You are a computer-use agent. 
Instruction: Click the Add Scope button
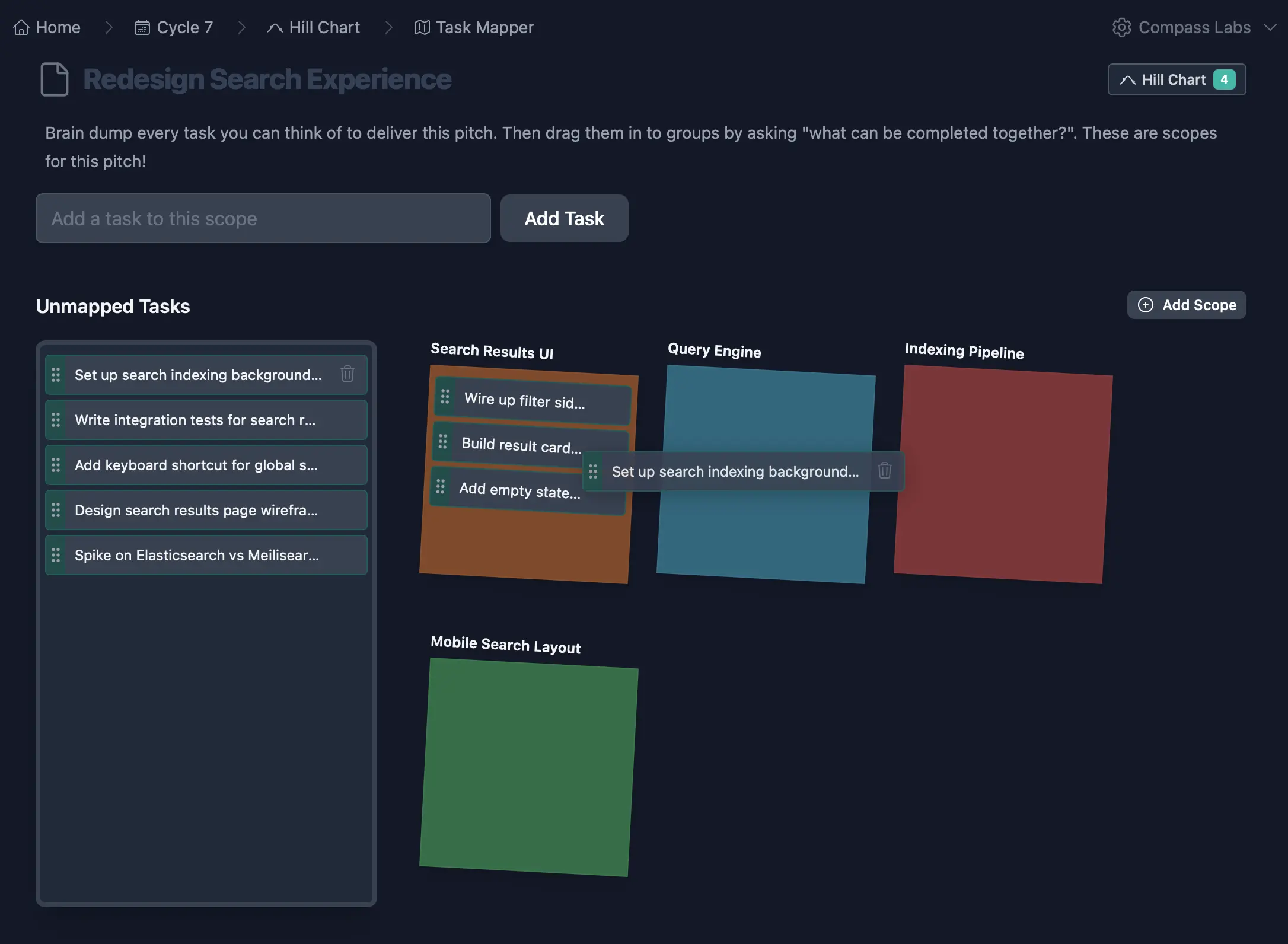coord(1187,305)
